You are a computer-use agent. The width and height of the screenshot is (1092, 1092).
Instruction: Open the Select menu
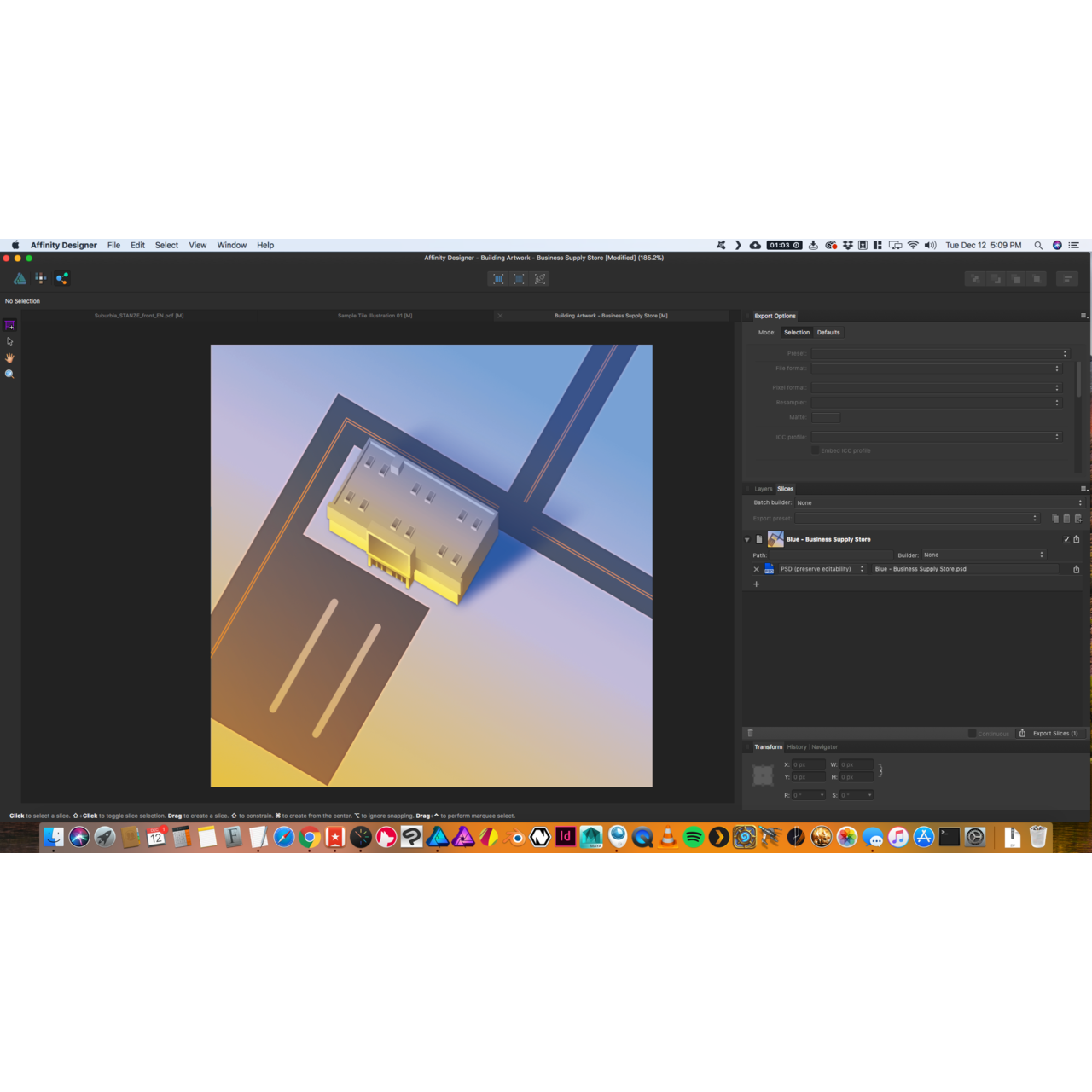[166, 245]
